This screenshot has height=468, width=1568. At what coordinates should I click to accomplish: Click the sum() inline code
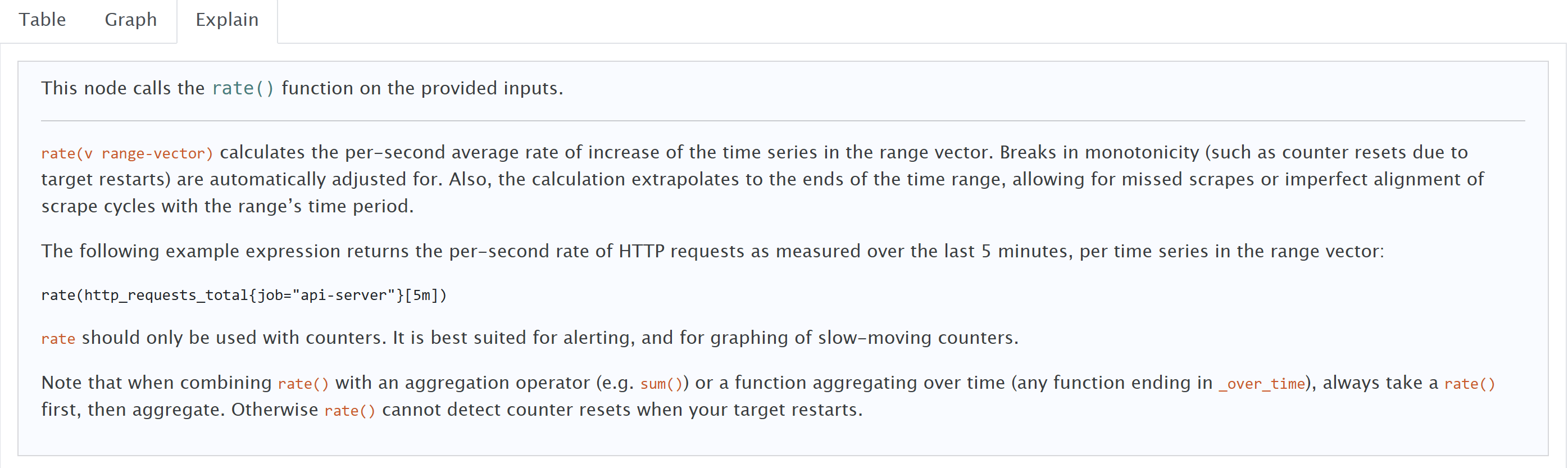[661, 384]
